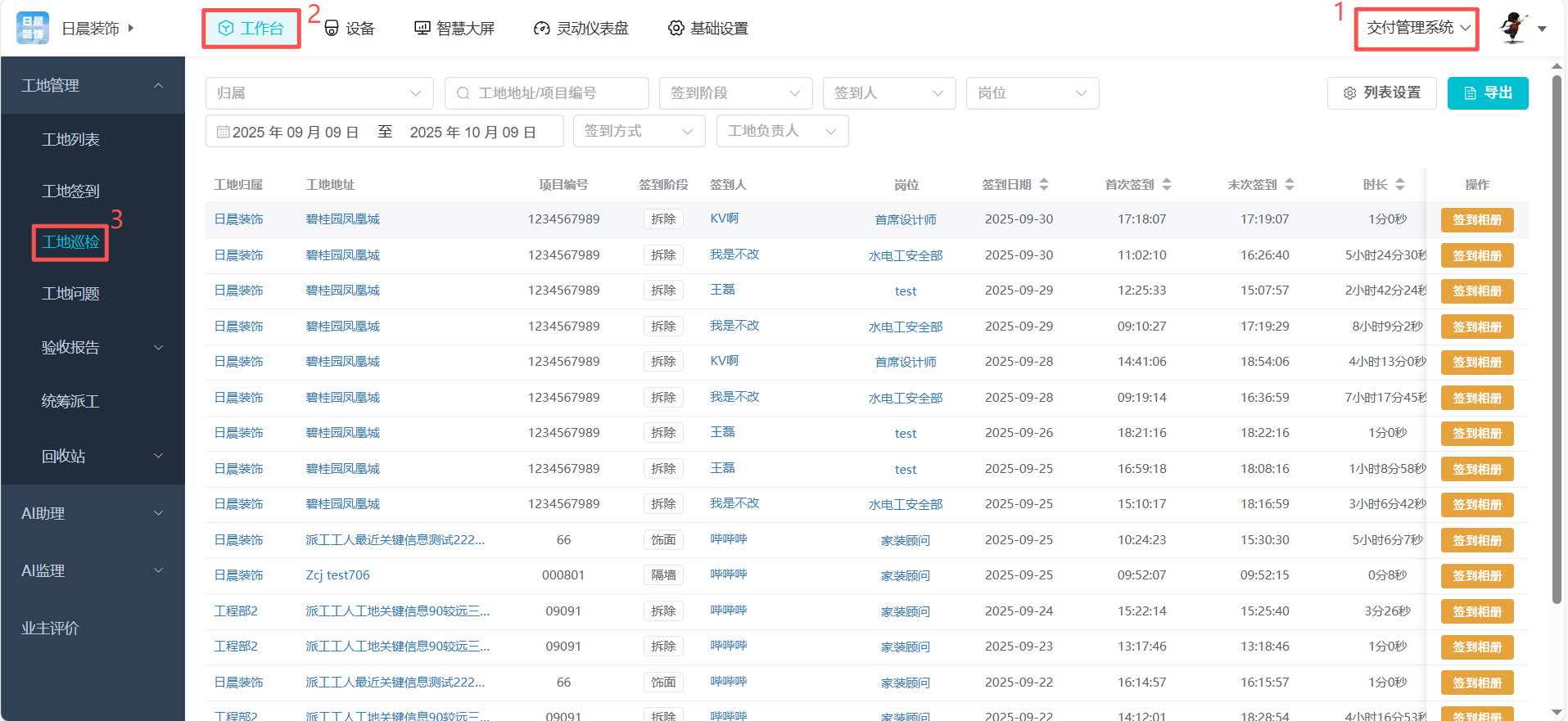
Task: Expand the AI助理 sidebar menu
Action: pos(93,513)
